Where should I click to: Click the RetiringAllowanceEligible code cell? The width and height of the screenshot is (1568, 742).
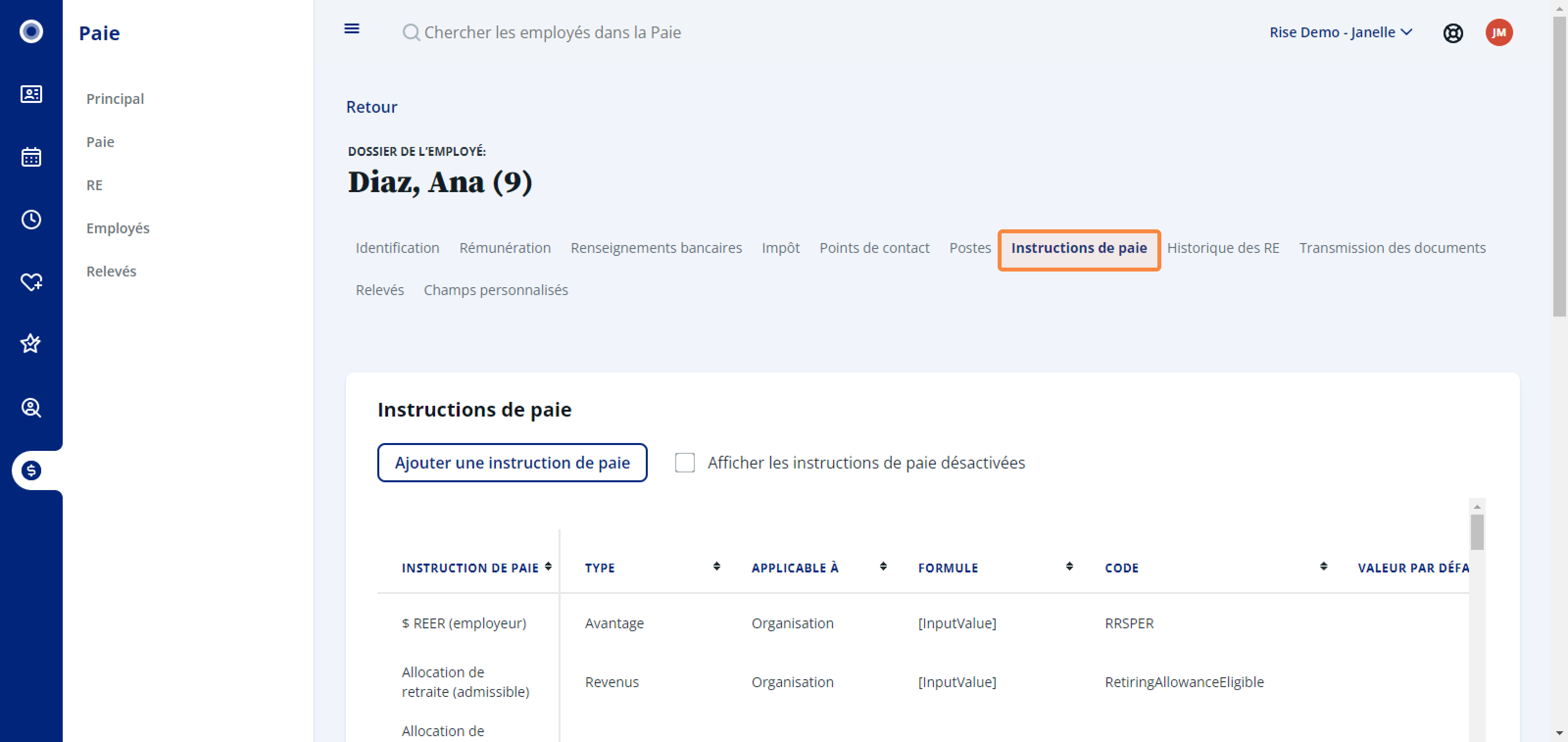[x=1184, y=682]
